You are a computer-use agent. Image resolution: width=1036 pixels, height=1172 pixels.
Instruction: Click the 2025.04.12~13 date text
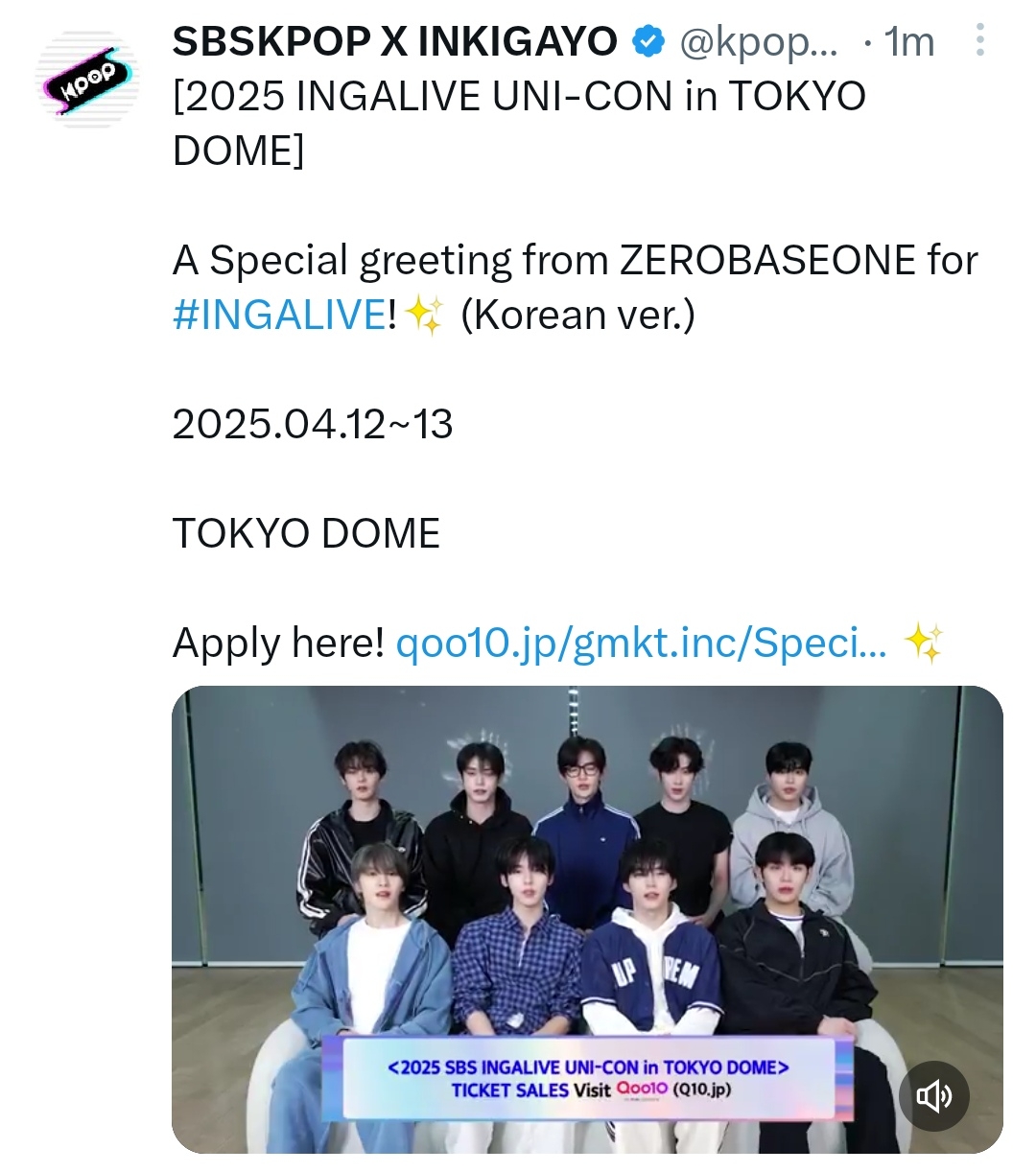(x=313, y=424)
